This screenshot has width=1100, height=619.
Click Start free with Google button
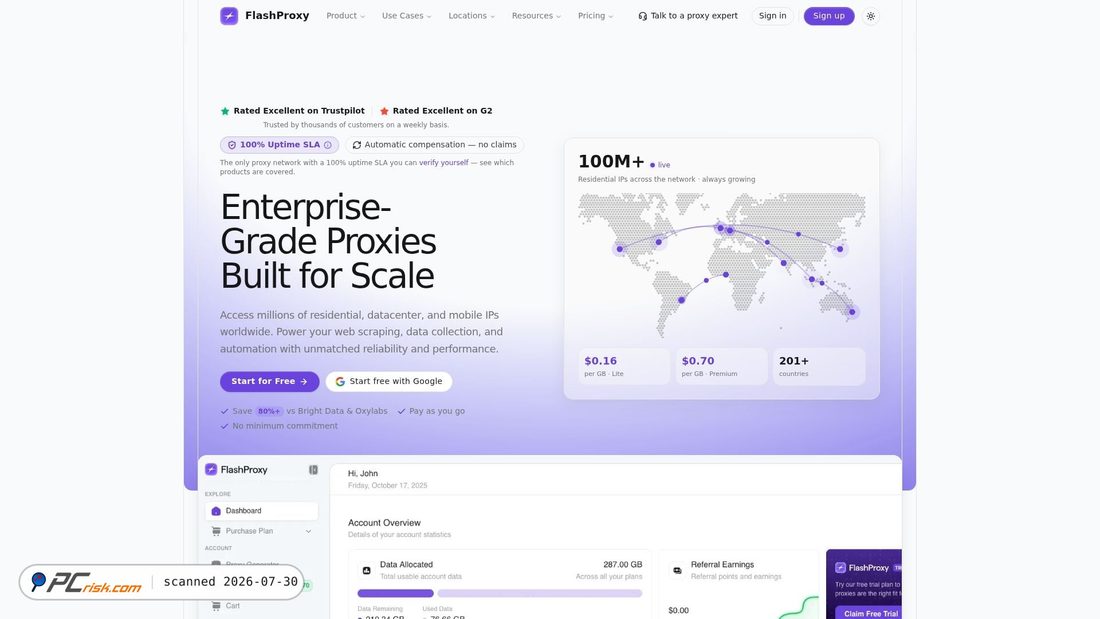coord(389,381)
